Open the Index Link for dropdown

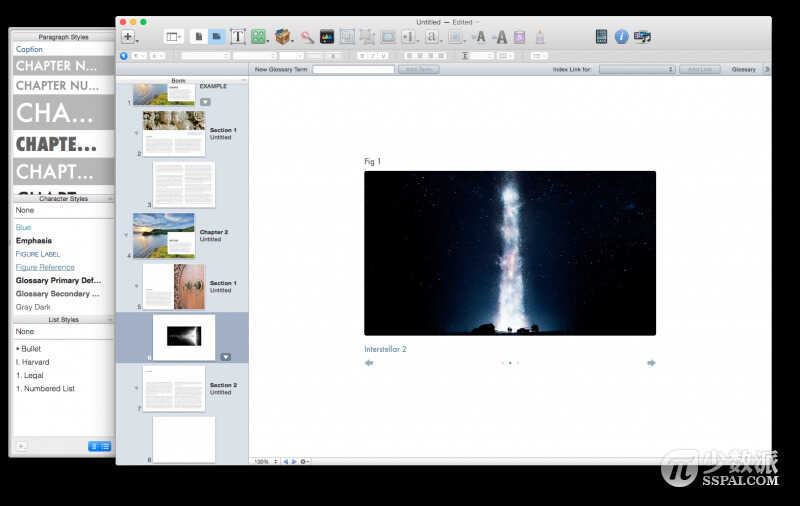(637, 69)
